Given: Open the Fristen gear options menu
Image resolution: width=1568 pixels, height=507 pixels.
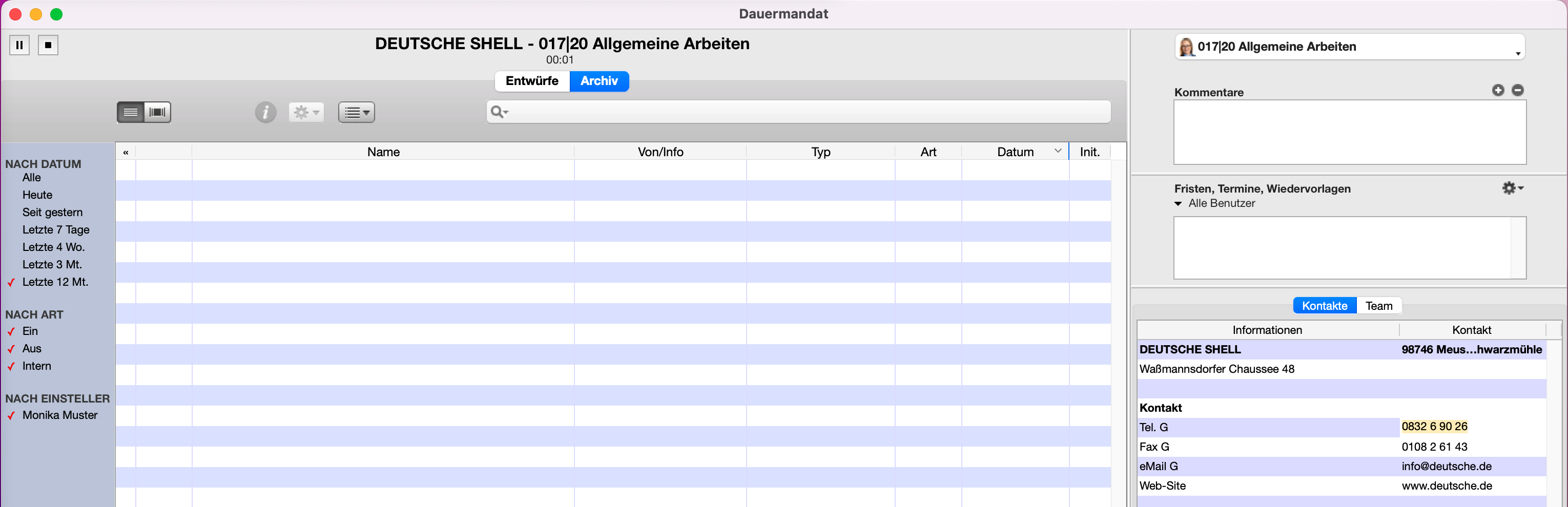Looking at the screenshot, I should click(x=1513, y=188).
